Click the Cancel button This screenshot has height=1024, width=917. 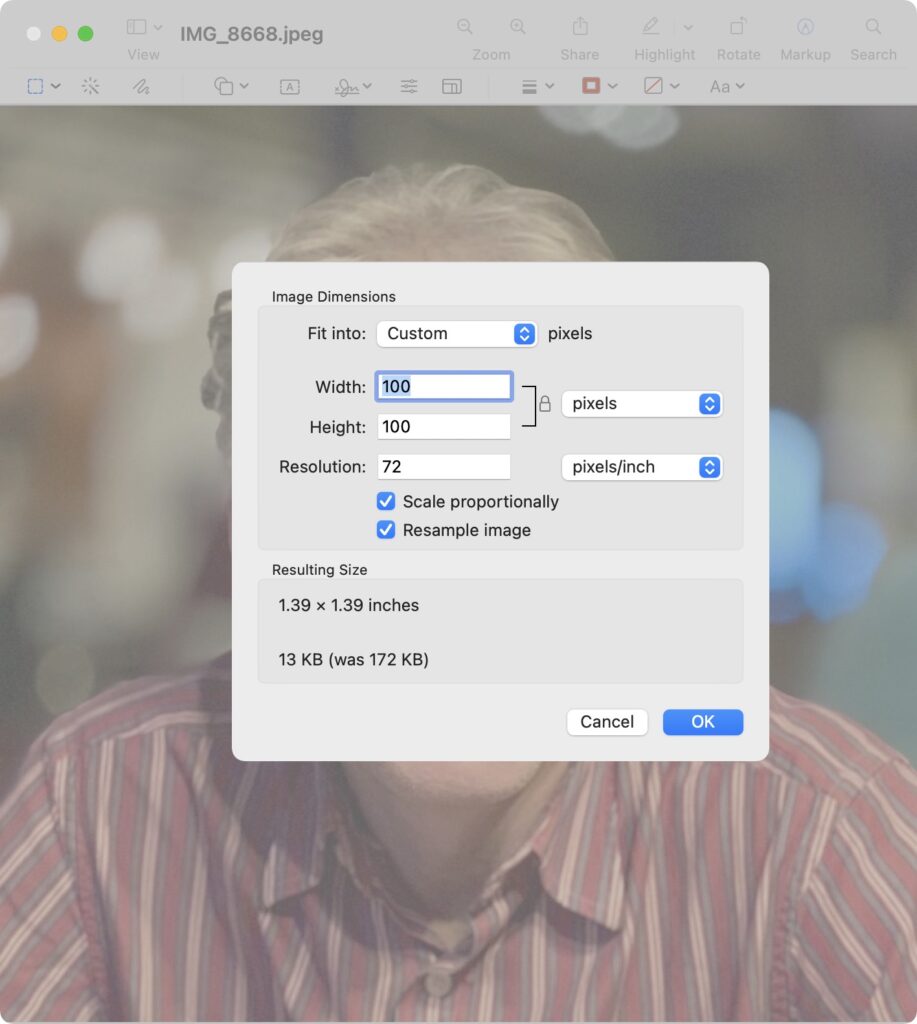pyautogui.click(x=607, y=722)
